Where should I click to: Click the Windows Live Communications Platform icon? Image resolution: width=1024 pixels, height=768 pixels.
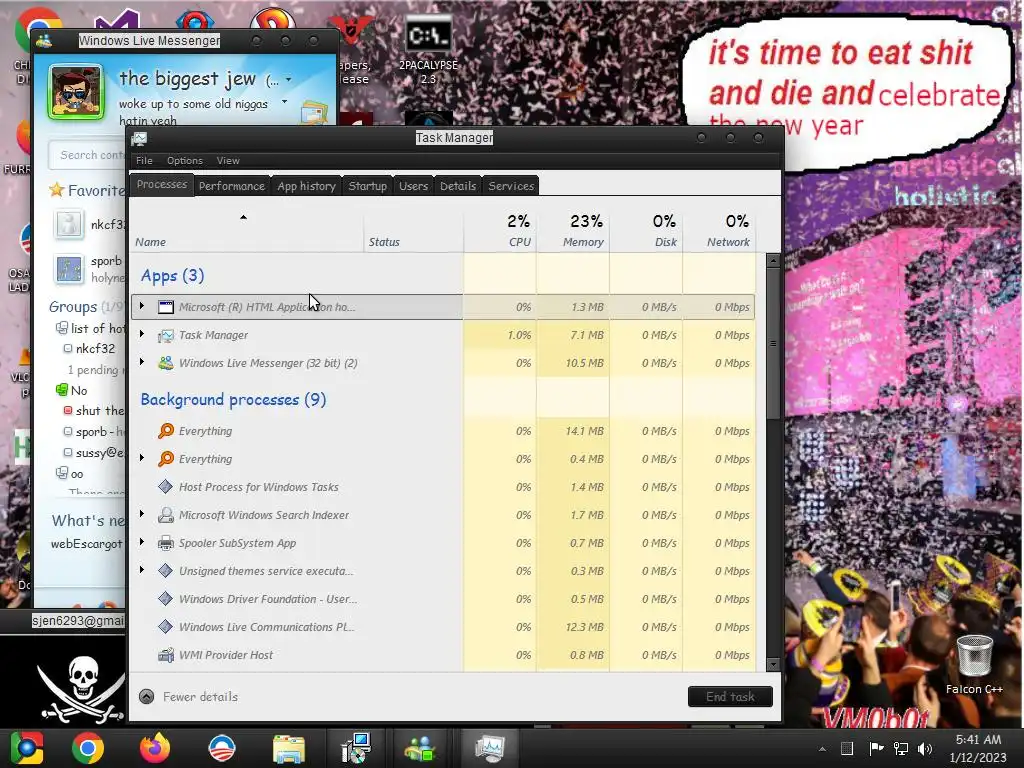point(166,627)
